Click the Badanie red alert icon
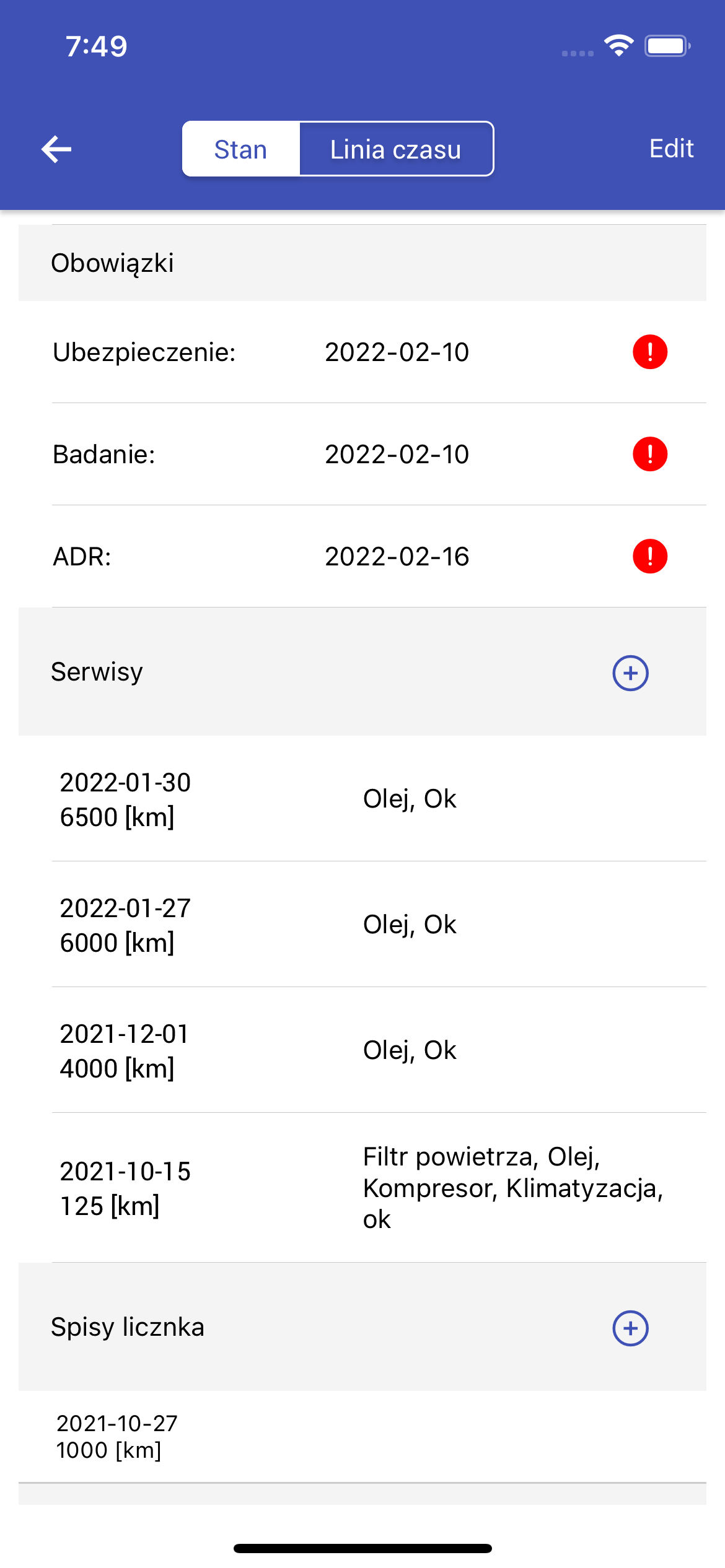 pyautogui.click(x=649, y=454)
